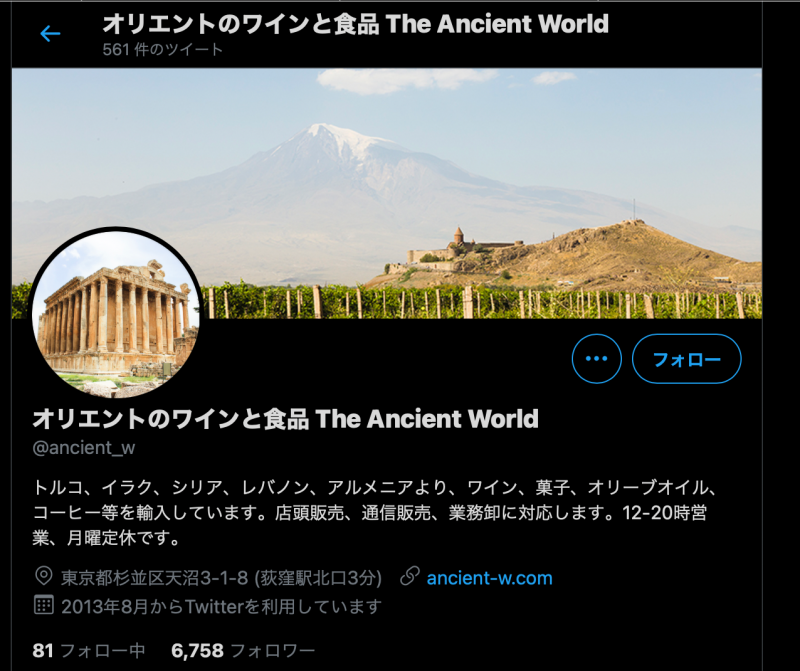Follow the account with フォロー button
Screen dimensions: 800x671
[x=687, y=359]
